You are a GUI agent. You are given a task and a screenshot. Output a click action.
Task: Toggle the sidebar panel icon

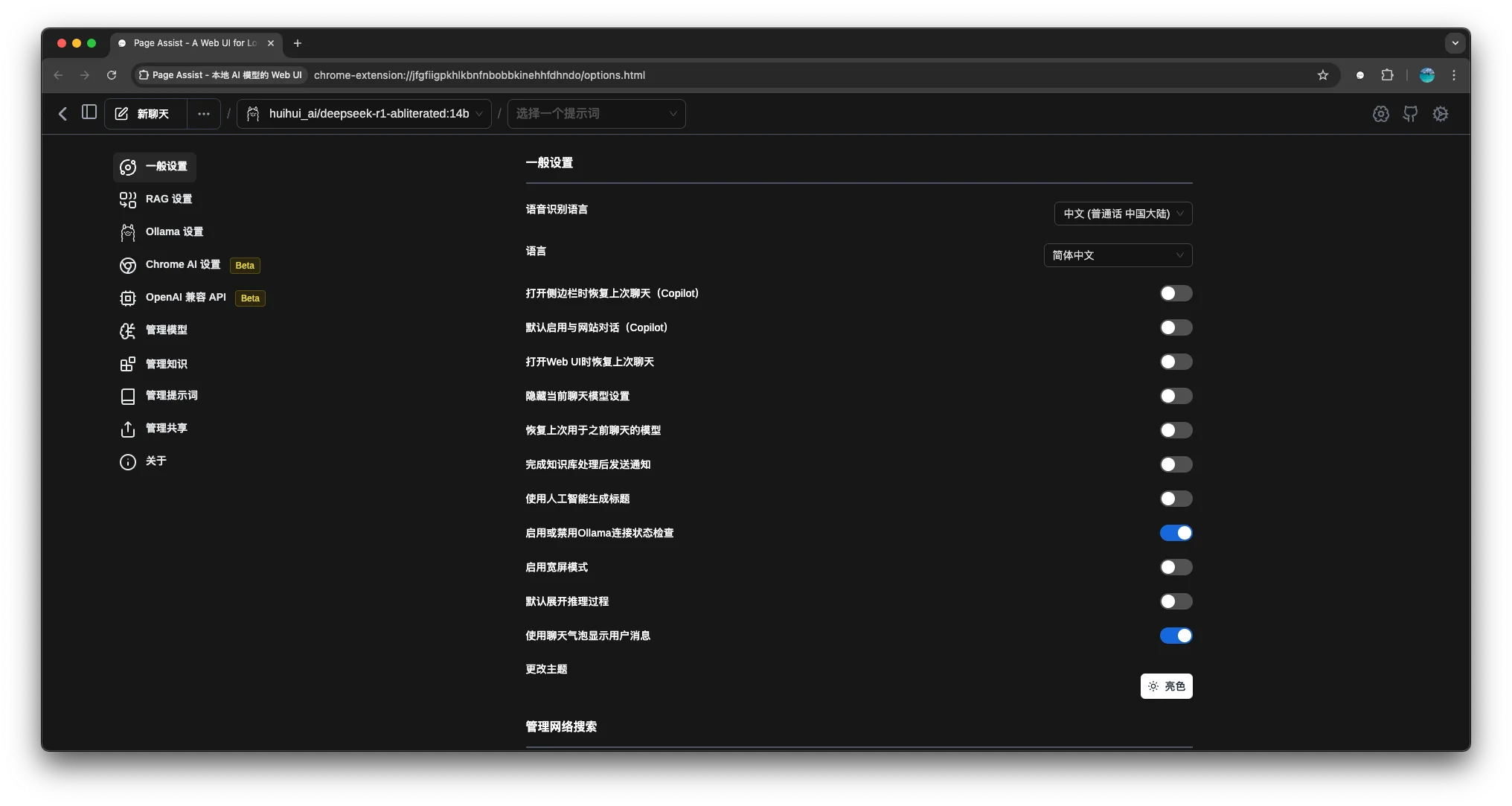pos(89,112)
